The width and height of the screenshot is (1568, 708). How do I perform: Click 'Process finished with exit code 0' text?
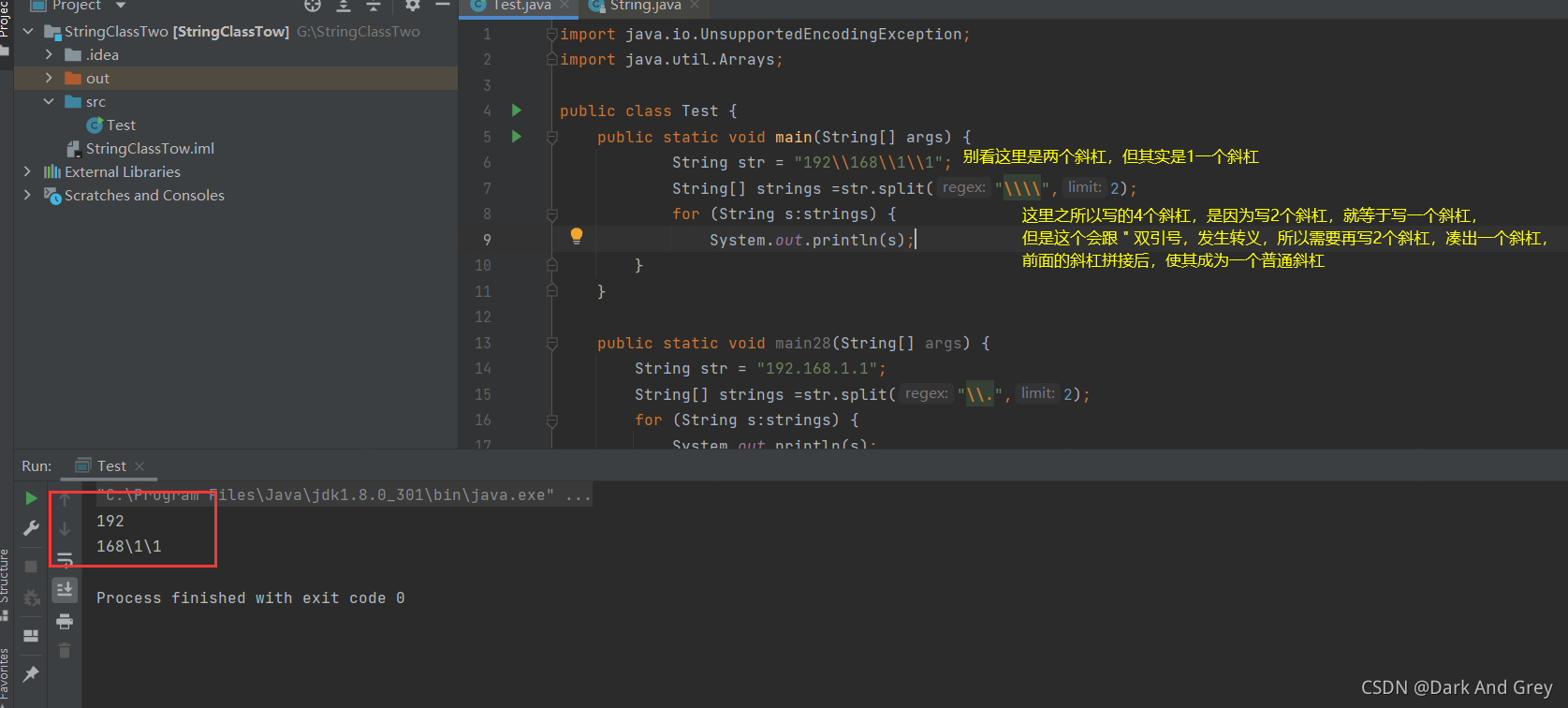click(251, 598)
